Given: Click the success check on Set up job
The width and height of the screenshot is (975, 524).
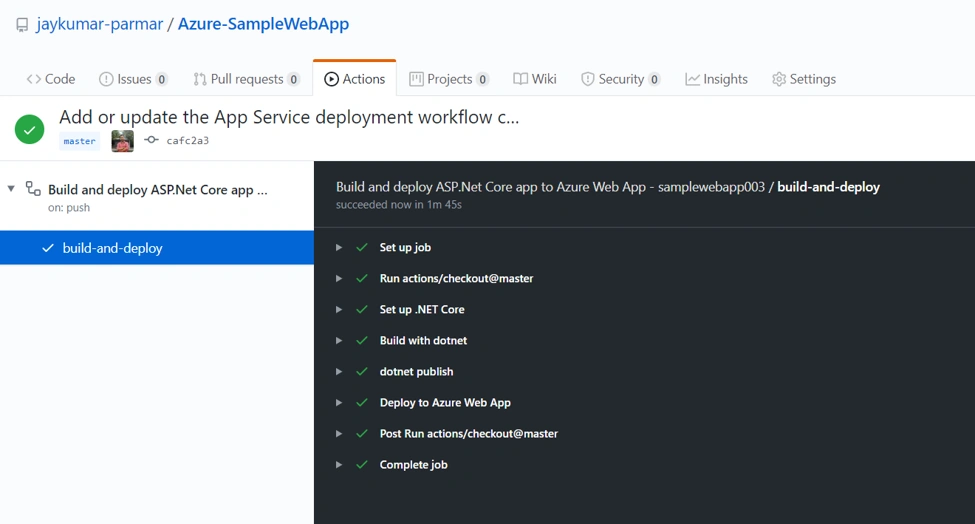Looking at the screenshot, I should click(x=362, y=247).
